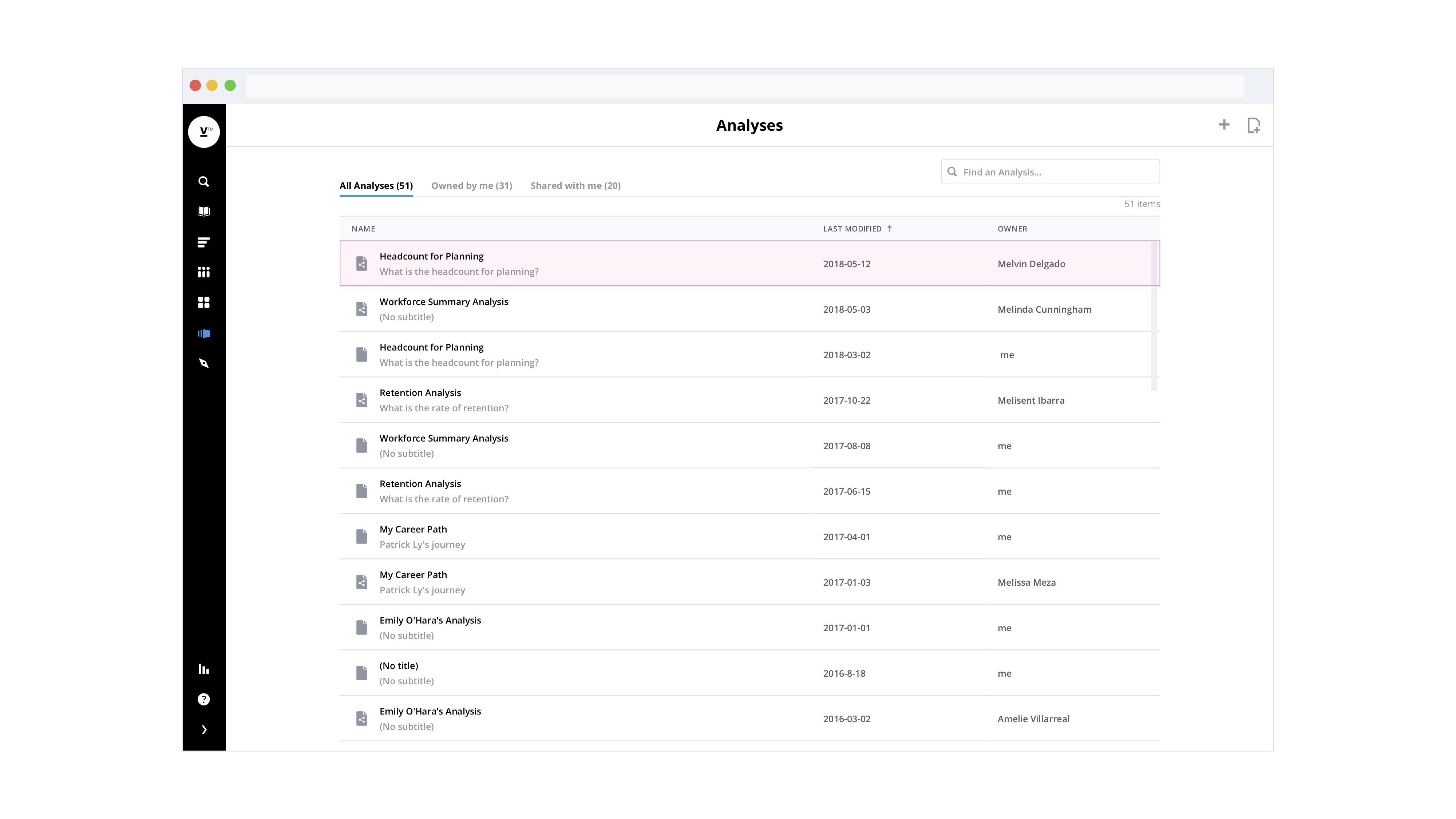Click owner name Melissa Meza
This screenshot has height=819, width=1456.
point(1026,582)
